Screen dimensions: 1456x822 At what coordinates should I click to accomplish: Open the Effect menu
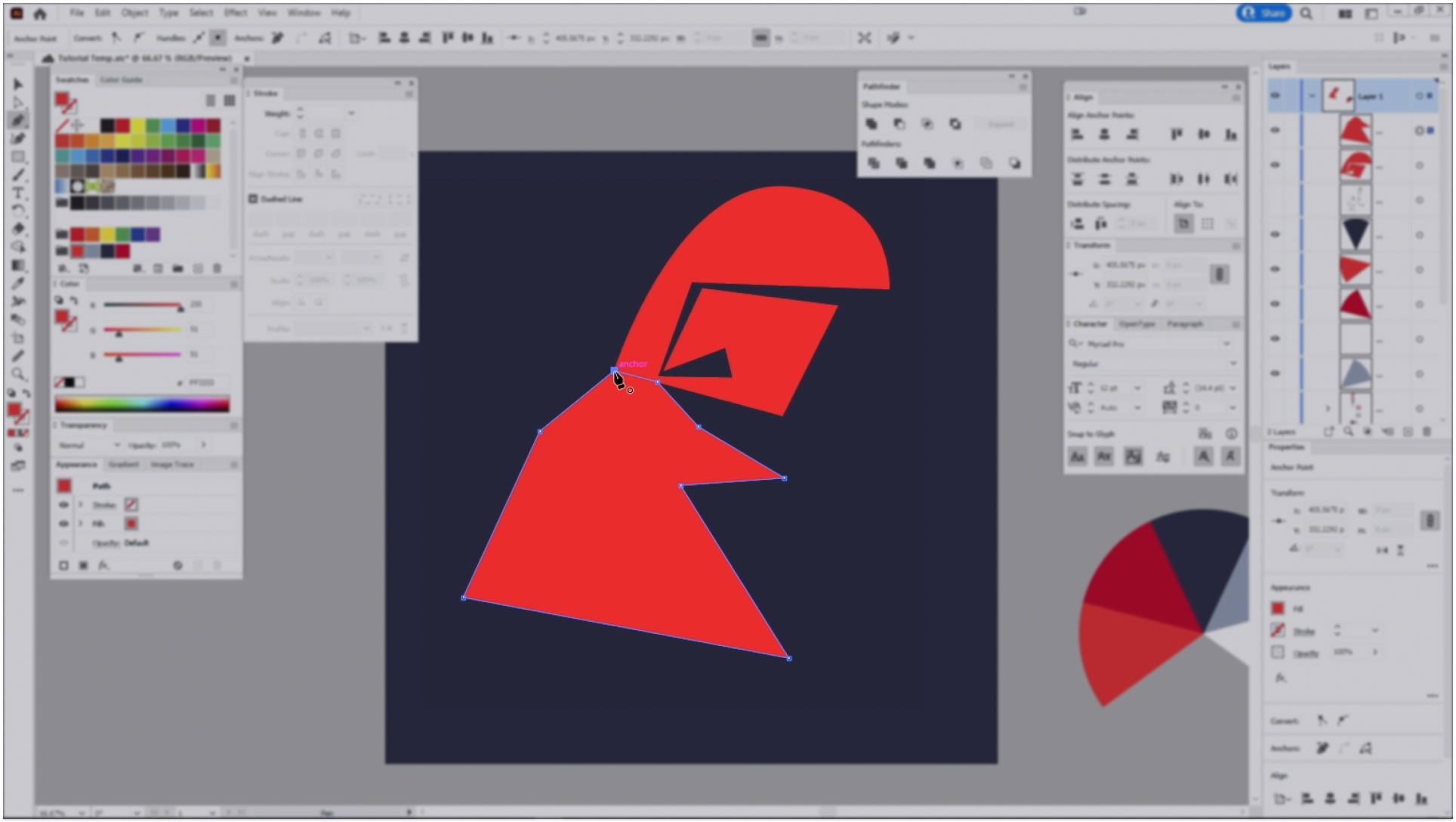(x=236, y=13)
